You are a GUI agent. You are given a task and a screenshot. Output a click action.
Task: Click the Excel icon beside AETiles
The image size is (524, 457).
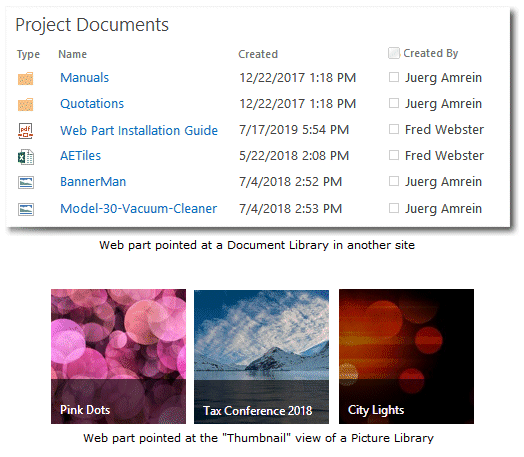pyautogui.click(x=26, y=157)
